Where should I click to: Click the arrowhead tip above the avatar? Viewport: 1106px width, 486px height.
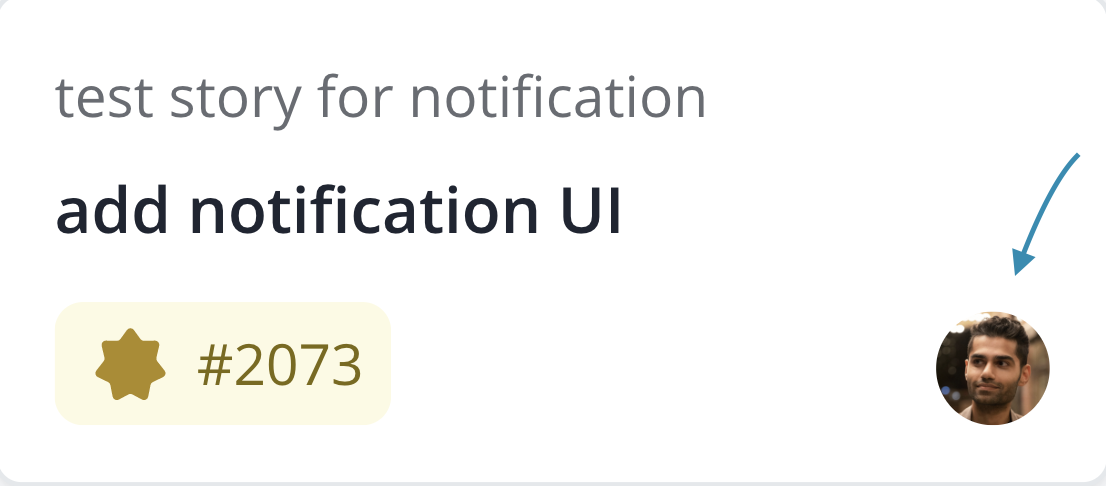1019,268
